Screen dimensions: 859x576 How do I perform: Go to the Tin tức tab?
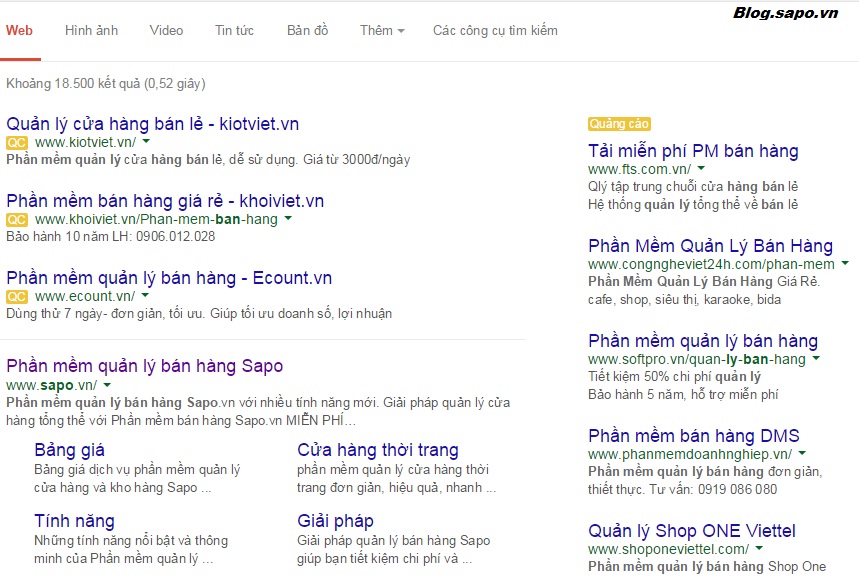[234, 30]
